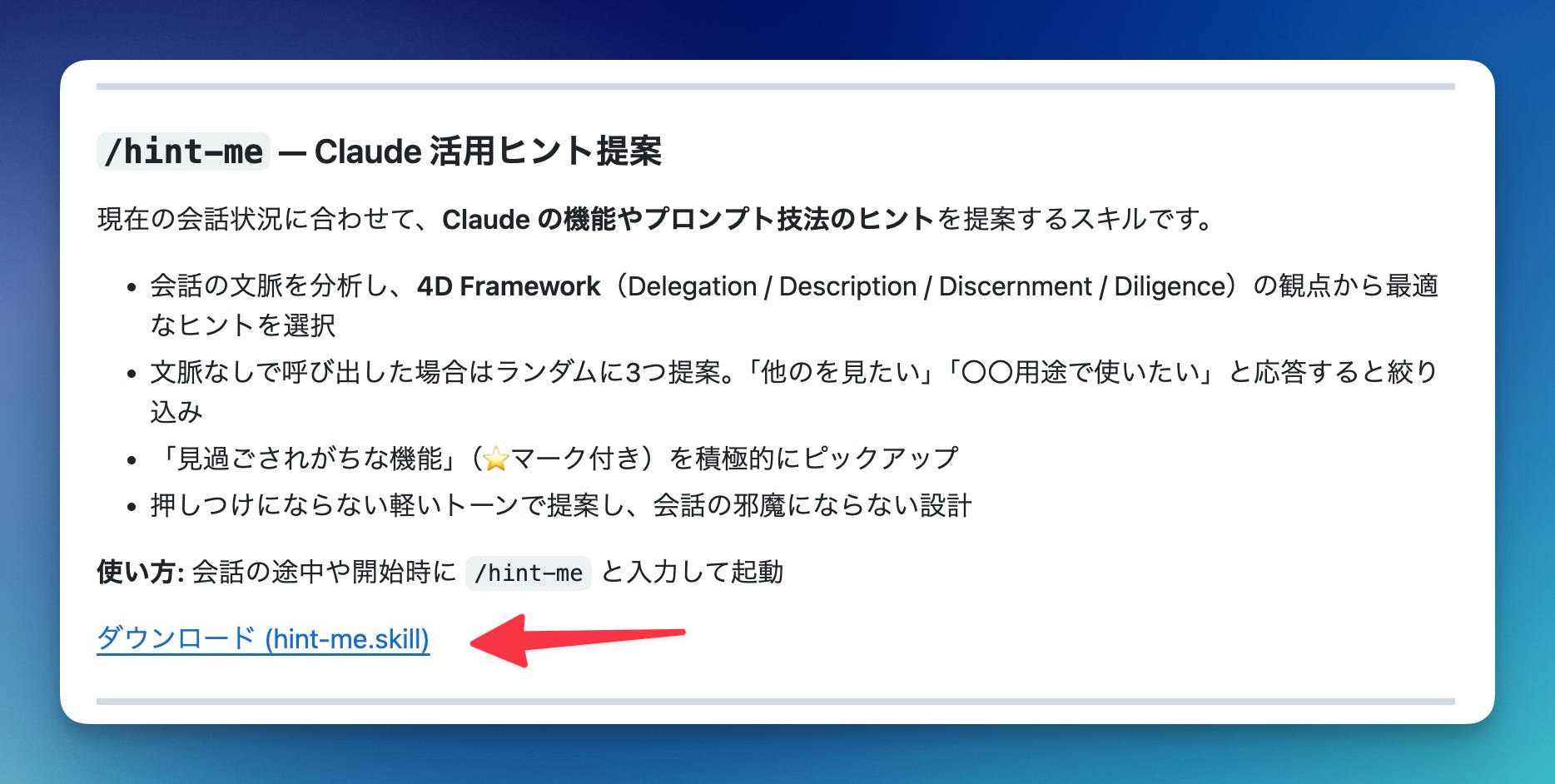Open the ダウンロード (hint-me.skill) download link

263,639
